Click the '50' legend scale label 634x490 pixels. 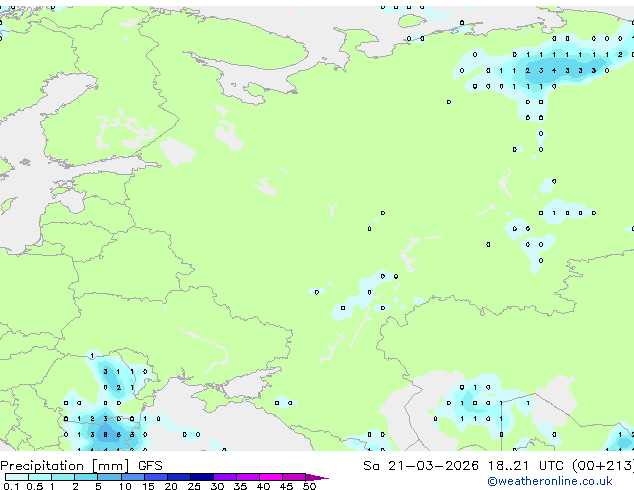(x=309, y=486)
